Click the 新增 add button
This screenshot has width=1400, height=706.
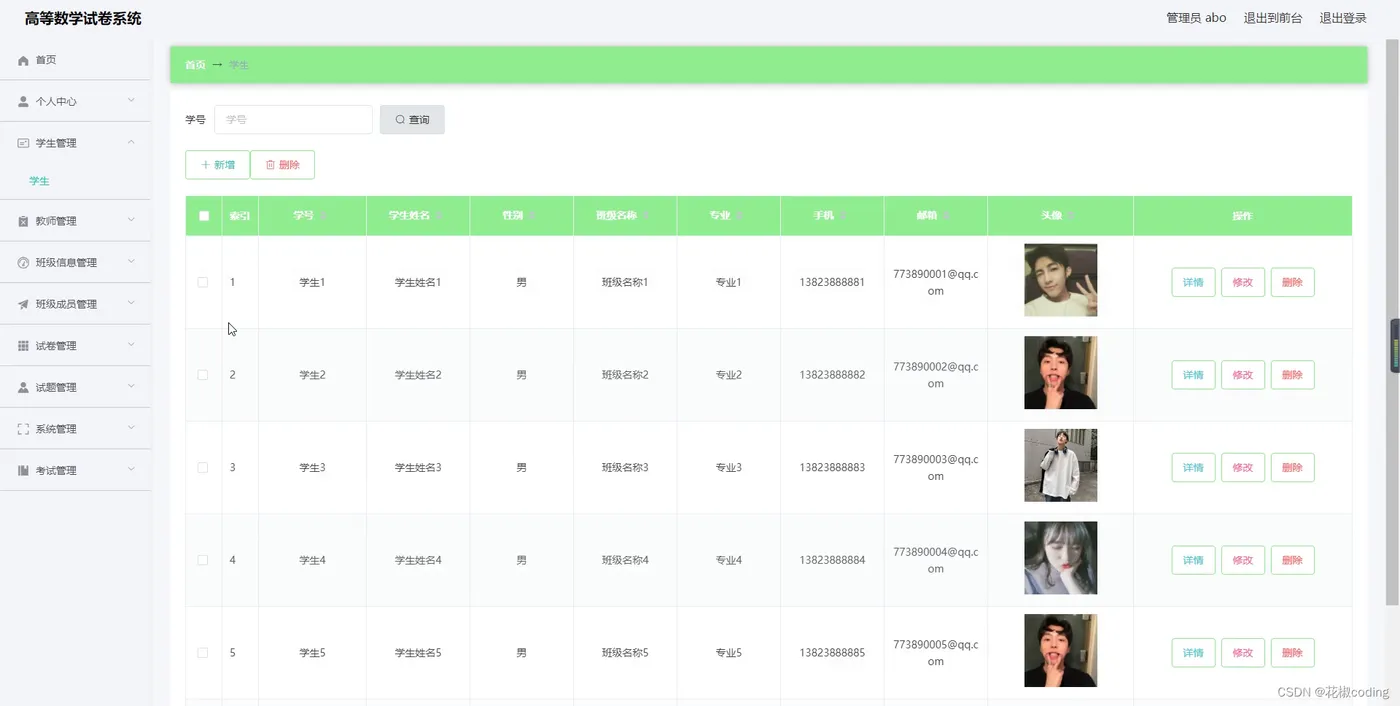[x=217, y=165]
